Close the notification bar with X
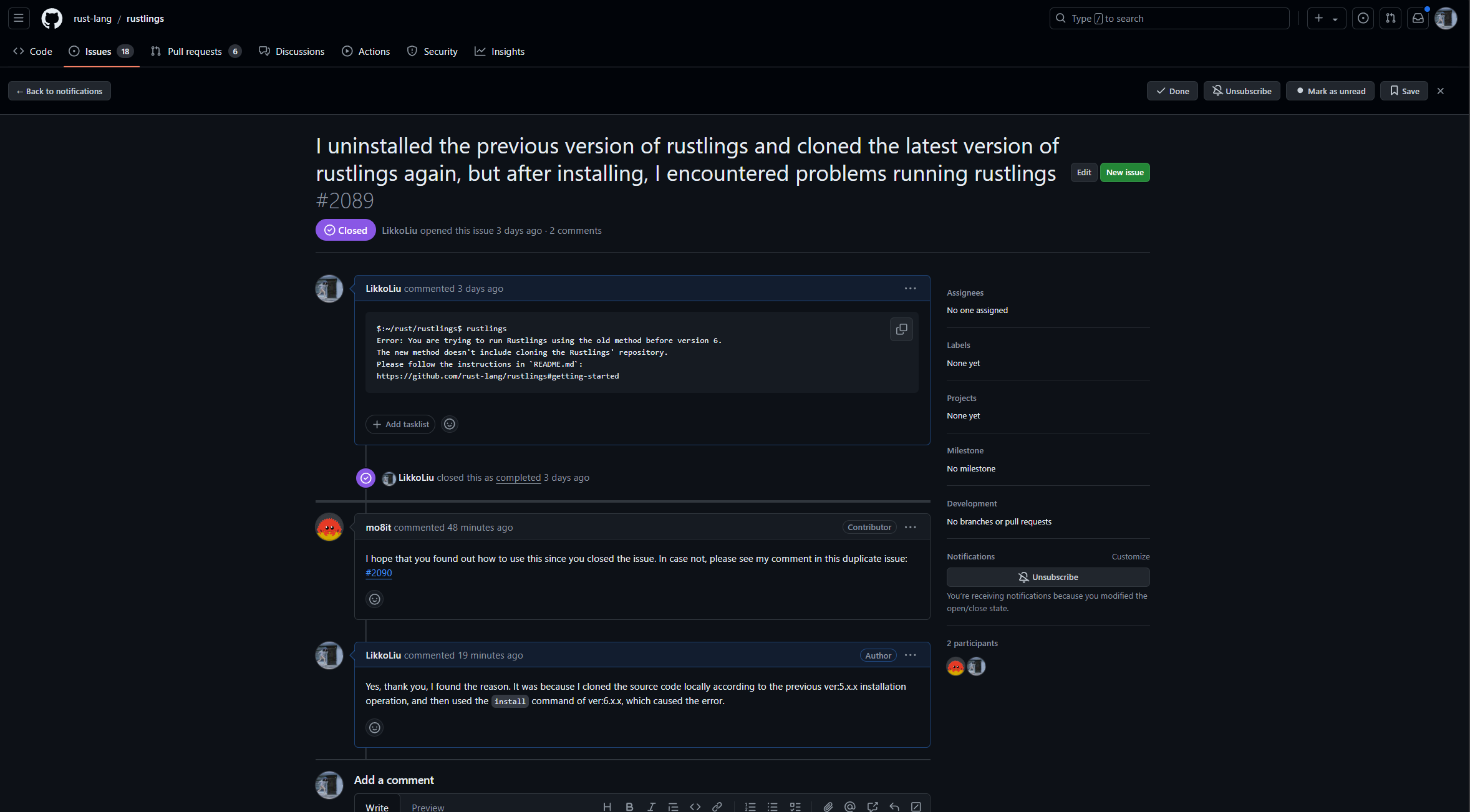The width and height of the screenshot is (1470, 812). [x=1441, y=91]
